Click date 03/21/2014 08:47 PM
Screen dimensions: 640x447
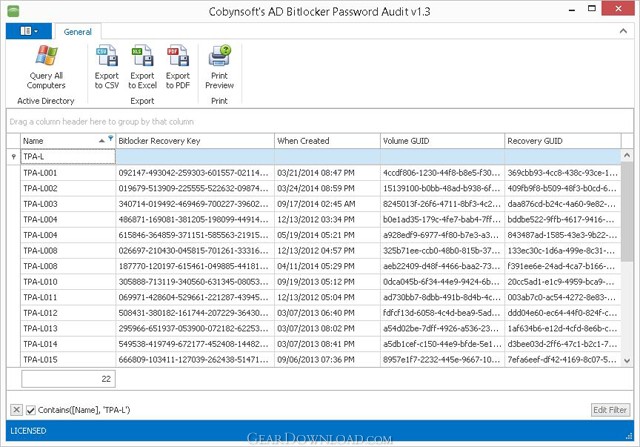coord(327,173)
